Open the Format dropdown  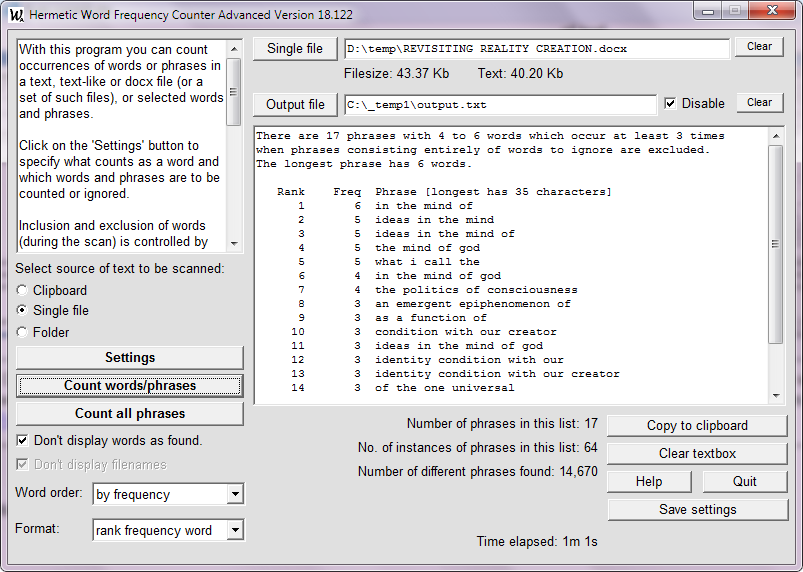(x=235, y=530)
